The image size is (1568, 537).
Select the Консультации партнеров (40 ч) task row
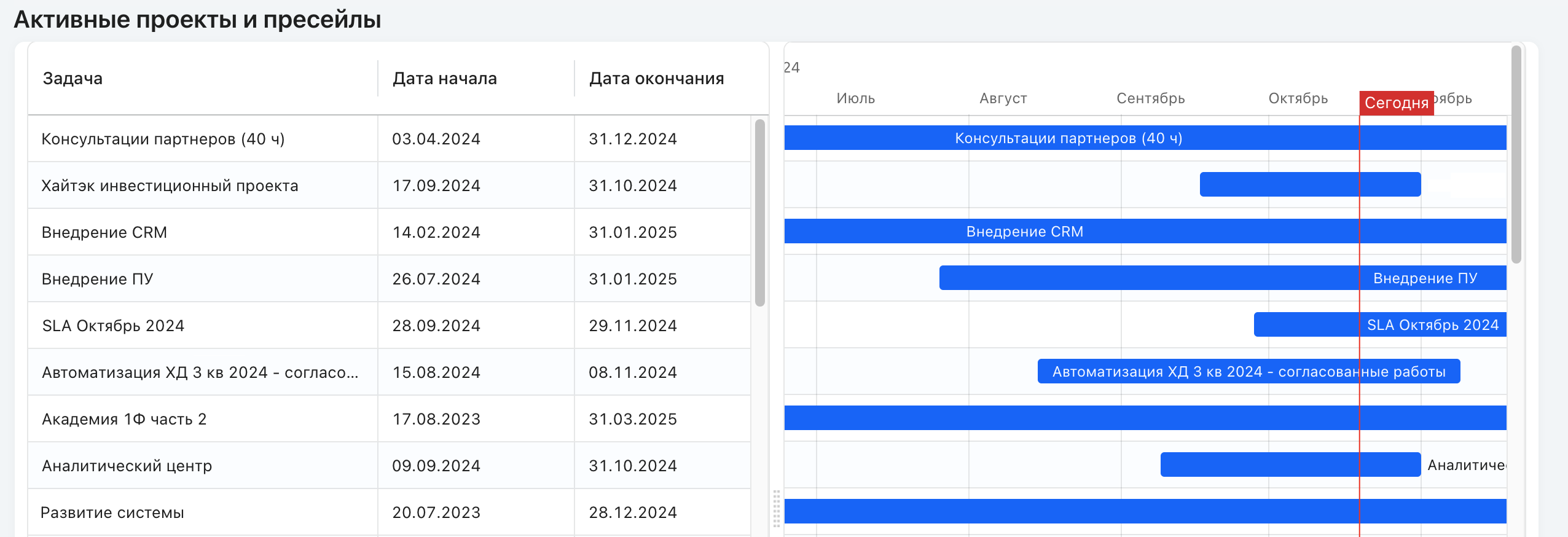click(x=389, y=139)
